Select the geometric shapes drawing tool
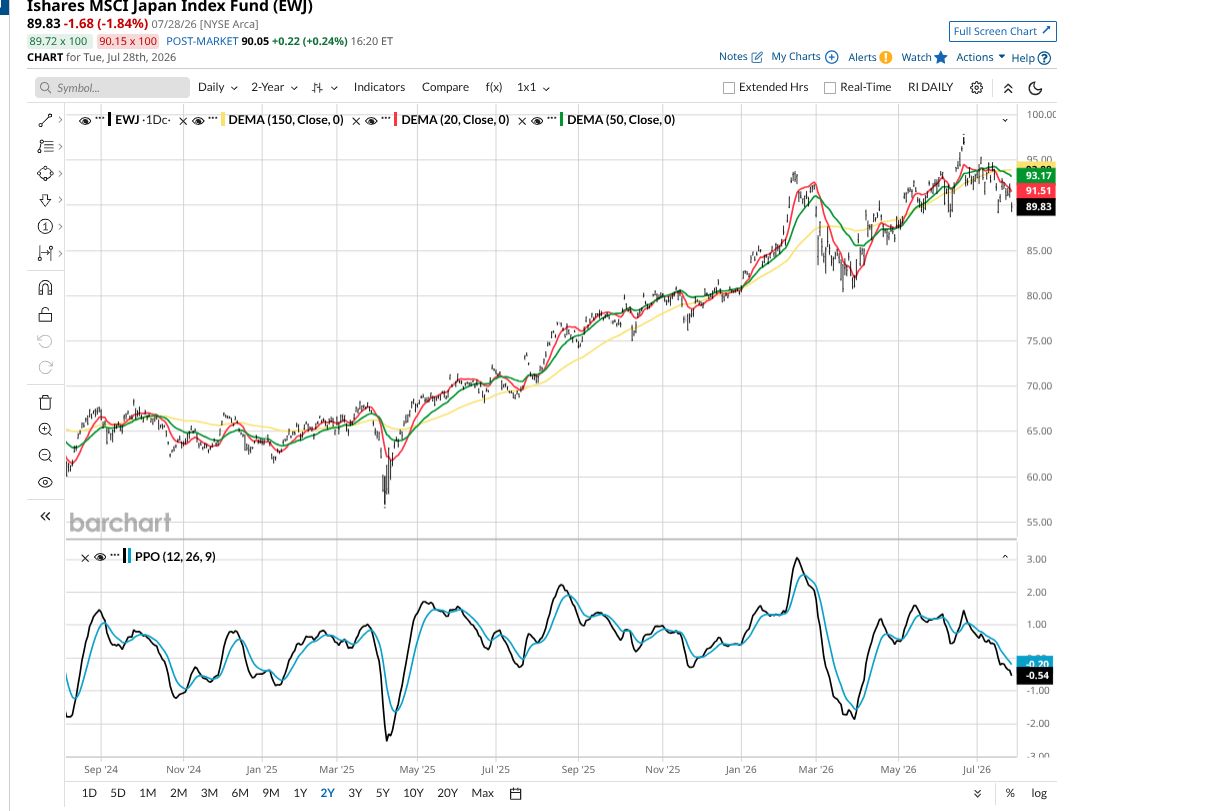Viewport: 1209px width, 811px height. 45,174
